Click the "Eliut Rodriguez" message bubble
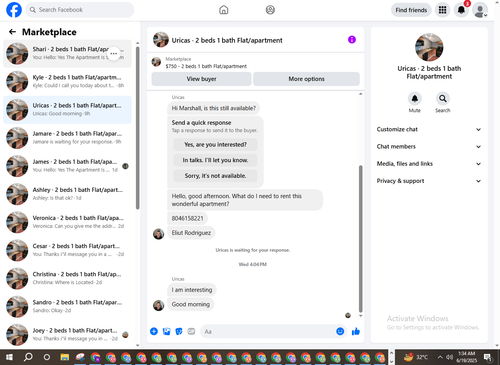The image size is (500, 365). [191, 233]
